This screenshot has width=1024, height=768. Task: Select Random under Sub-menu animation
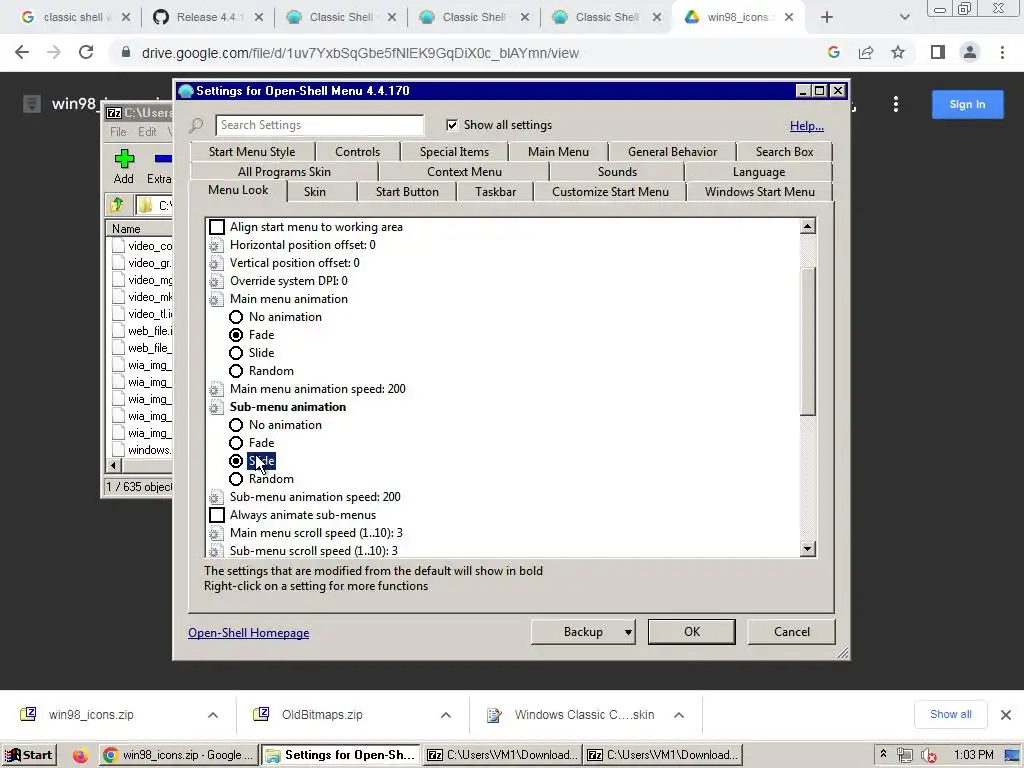[x=236, y=479]
